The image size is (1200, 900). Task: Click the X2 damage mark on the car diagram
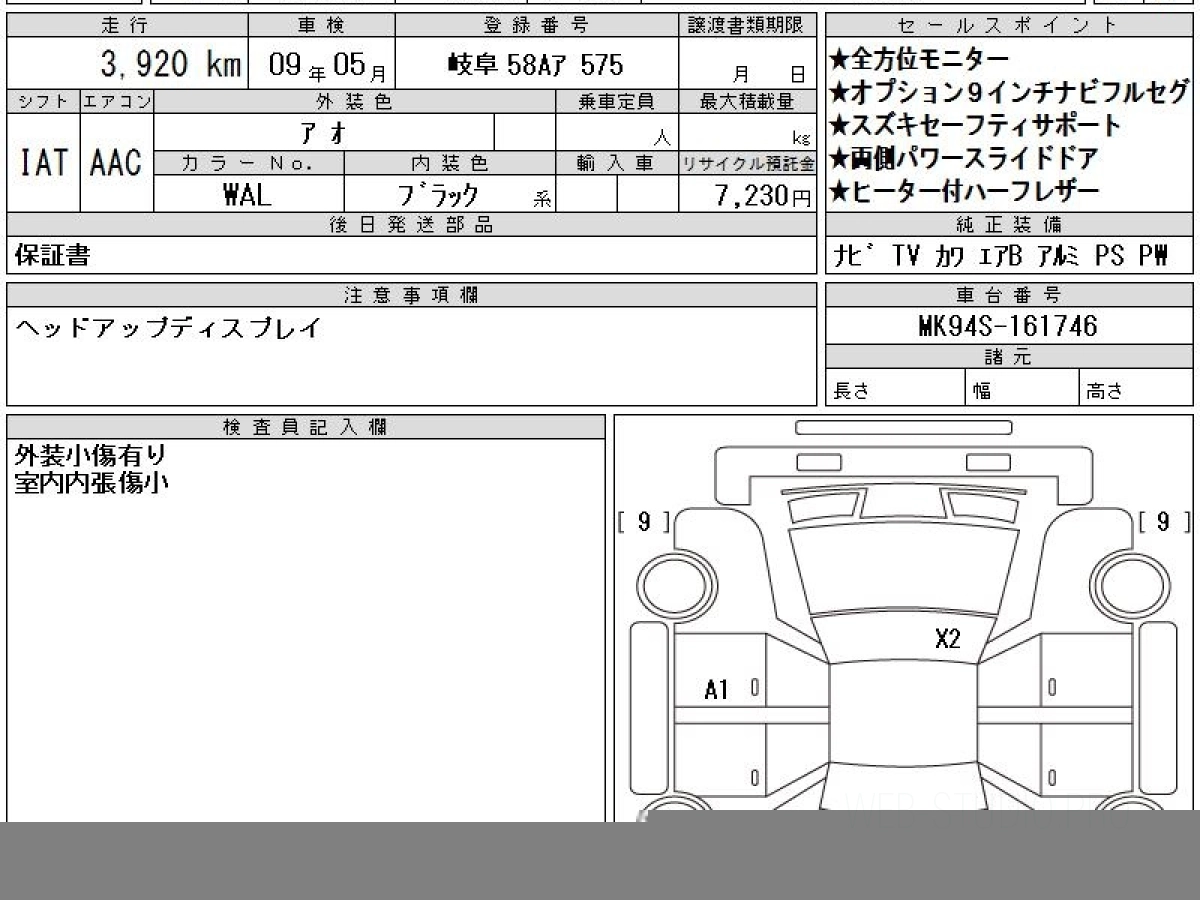pyautogui.click(x=947, y=639)
